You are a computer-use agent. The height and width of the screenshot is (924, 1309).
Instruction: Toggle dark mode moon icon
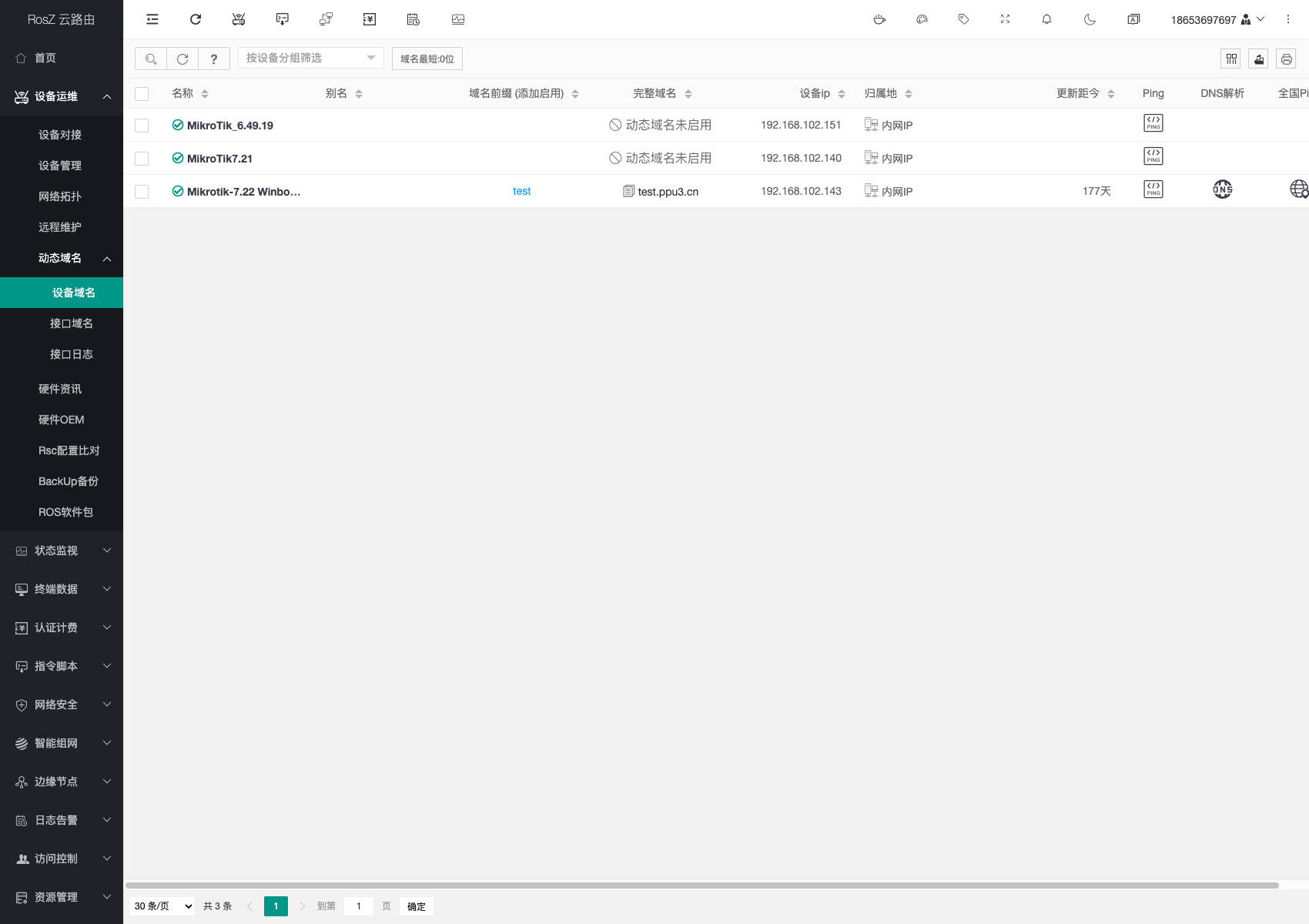tap(1090, 19)
